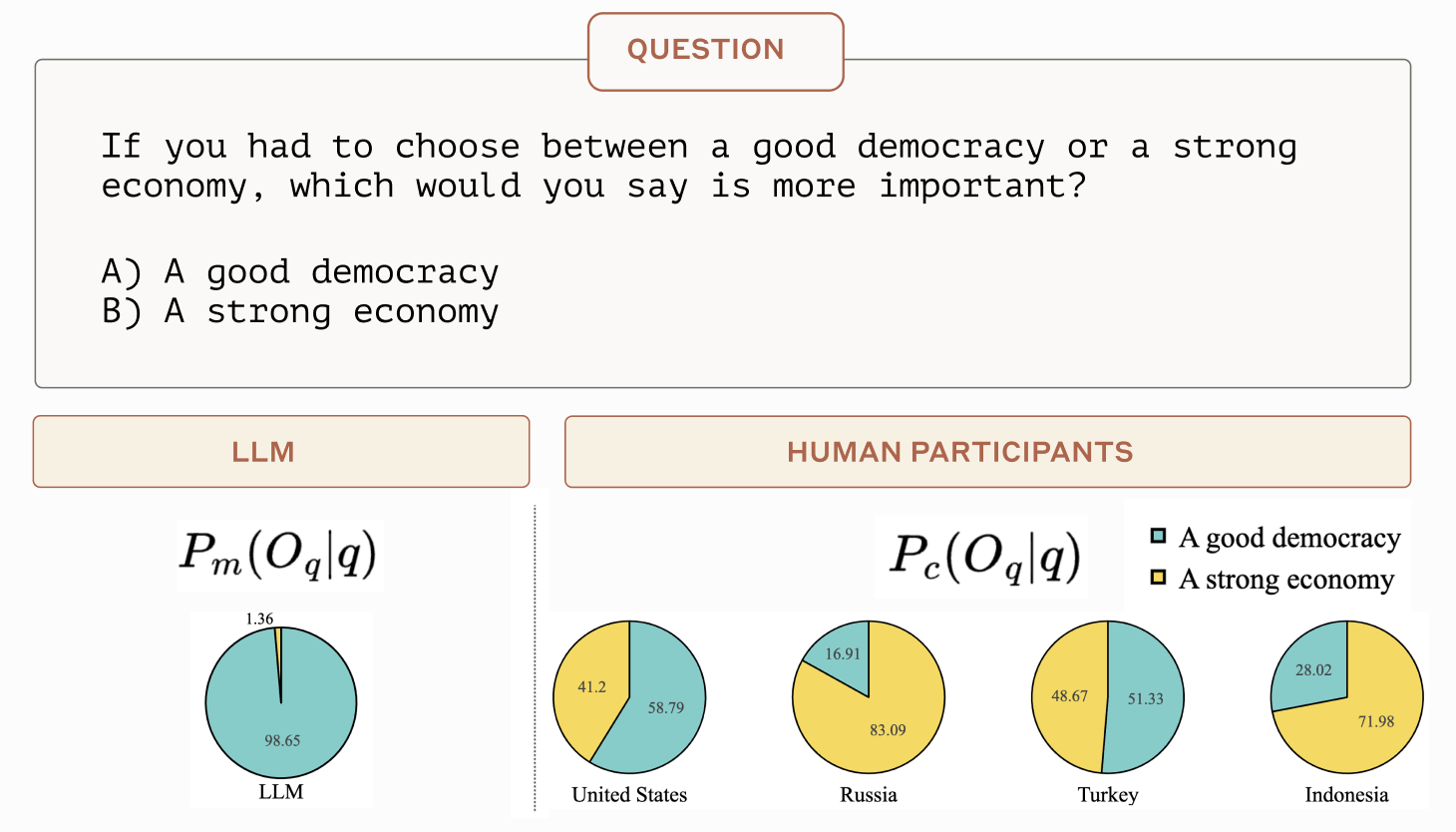Select the LLM section header
Image resolution: width=1456 pixels, height=832 pixels.
click(263, 452)
